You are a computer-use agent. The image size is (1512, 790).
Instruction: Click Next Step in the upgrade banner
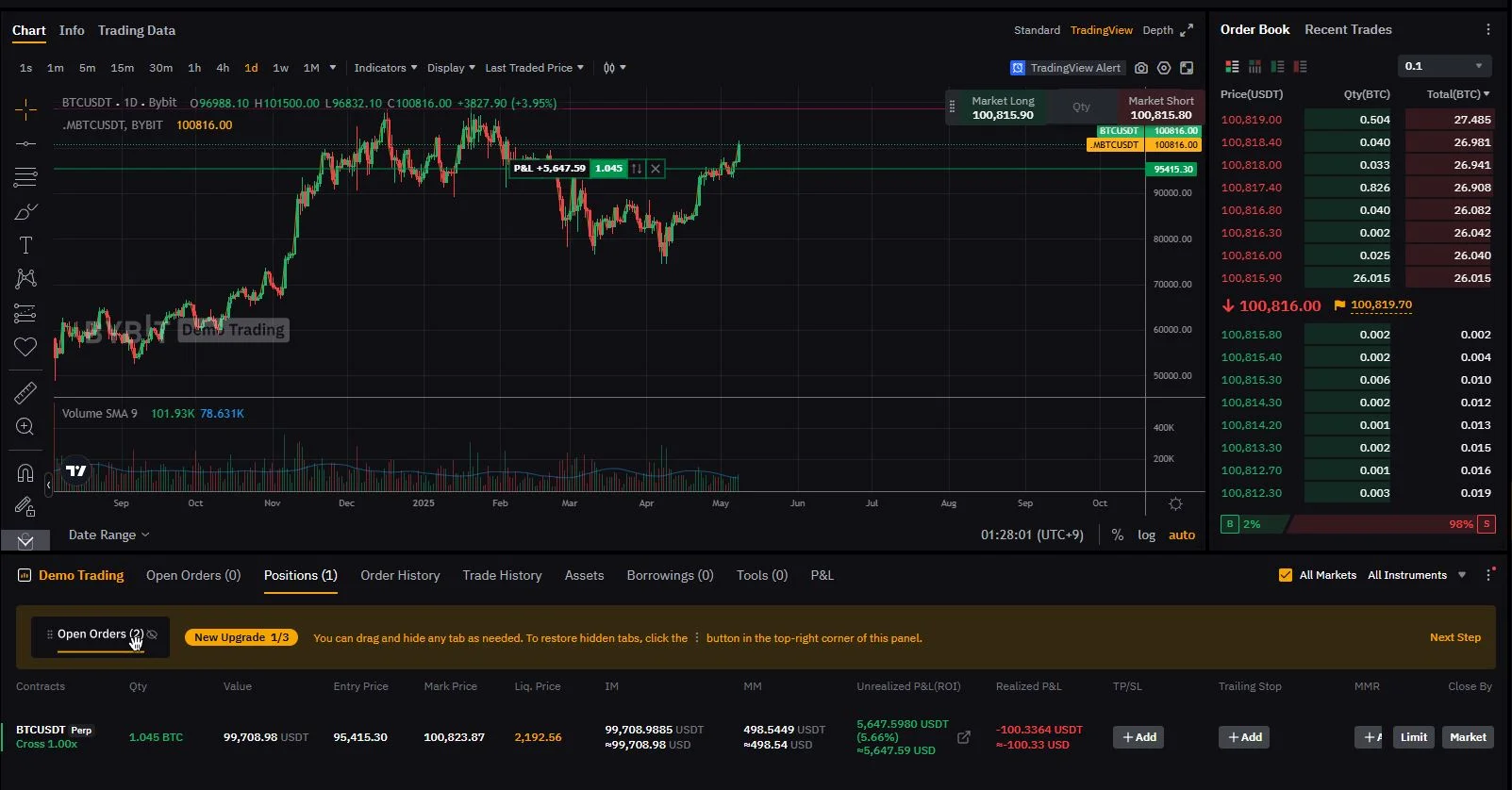click(1455, 637)
